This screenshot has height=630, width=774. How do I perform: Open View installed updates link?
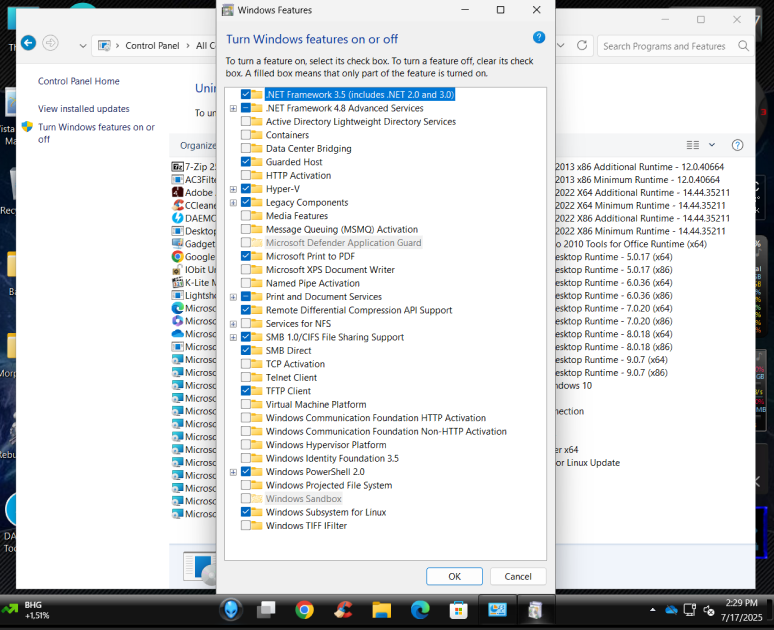pyautogui.click(x=83, y=109)
